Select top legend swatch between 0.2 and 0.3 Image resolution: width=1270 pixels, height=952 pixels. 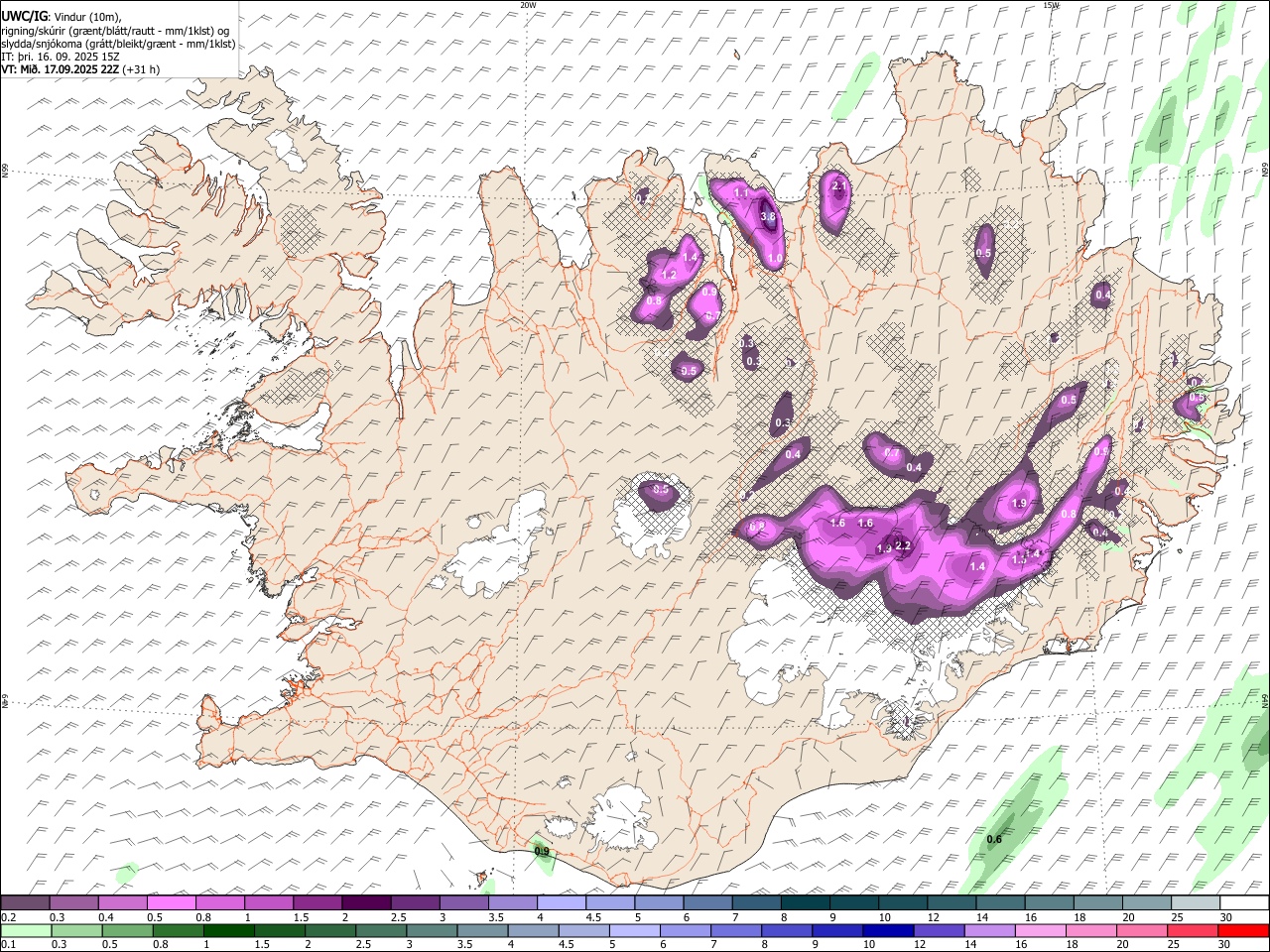click(25, 903)
